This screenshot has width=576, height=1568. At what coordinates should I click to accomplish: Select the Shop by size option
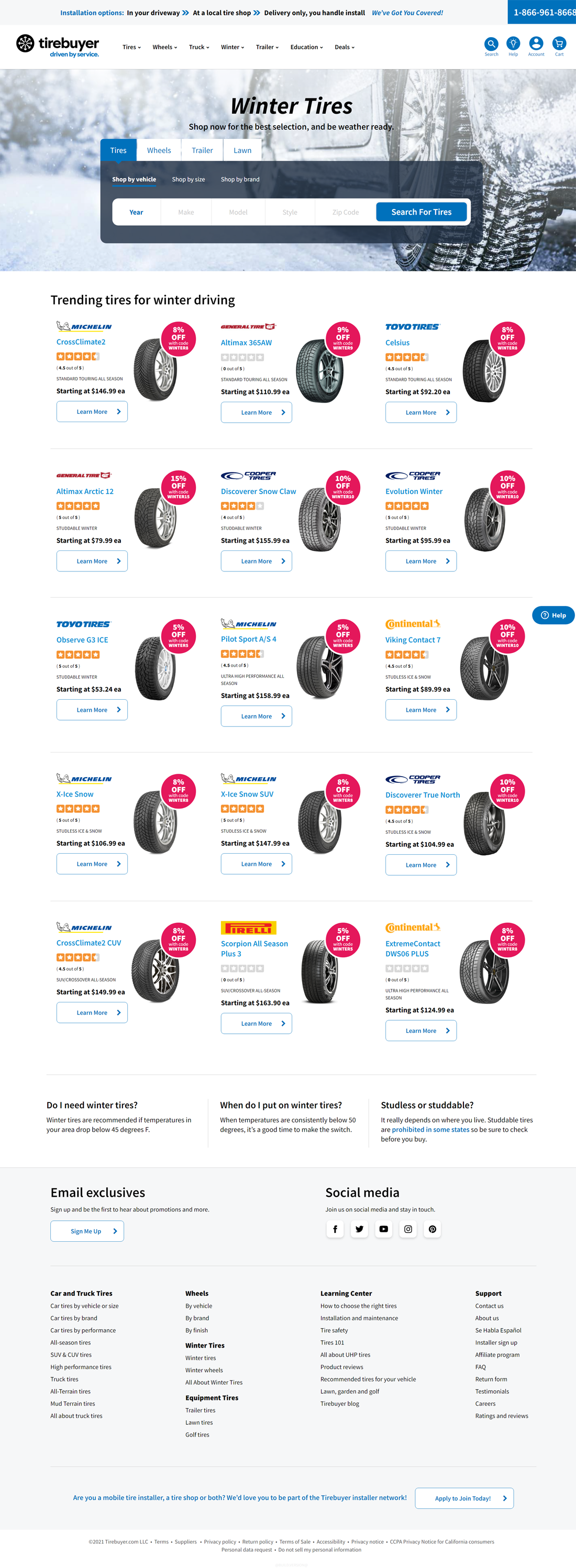tap(188, 180)
